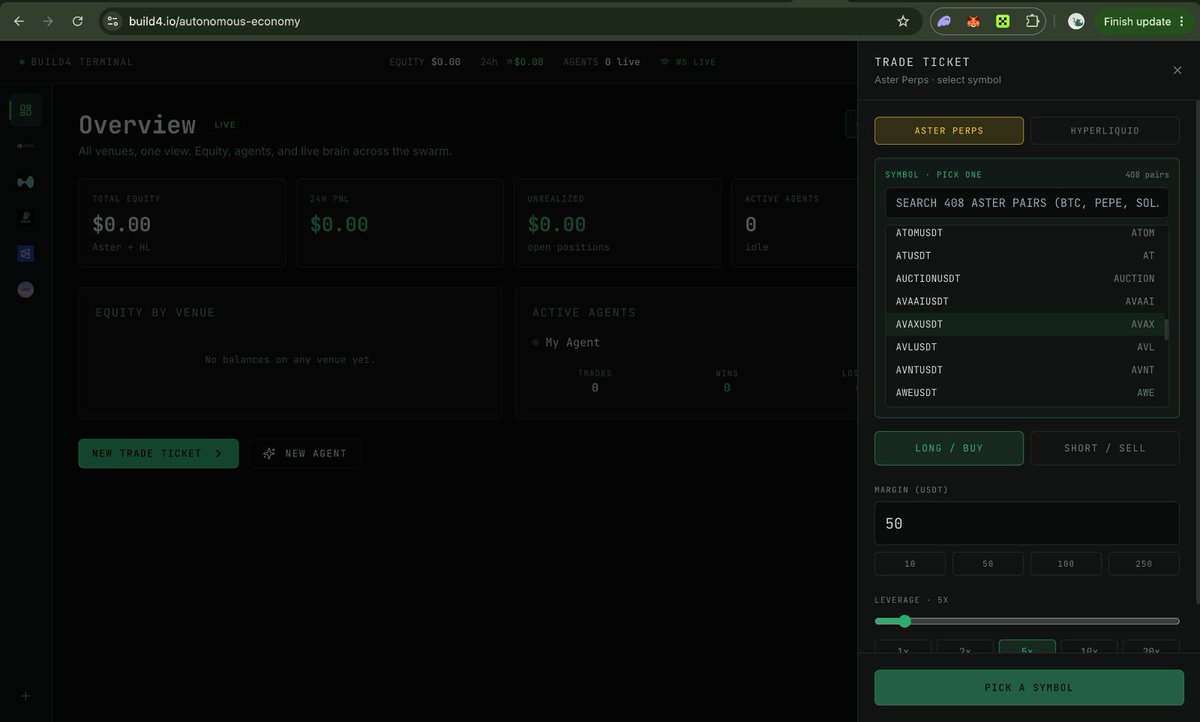Pick ATOMUSDT from symbol list

coord(1025,233)
